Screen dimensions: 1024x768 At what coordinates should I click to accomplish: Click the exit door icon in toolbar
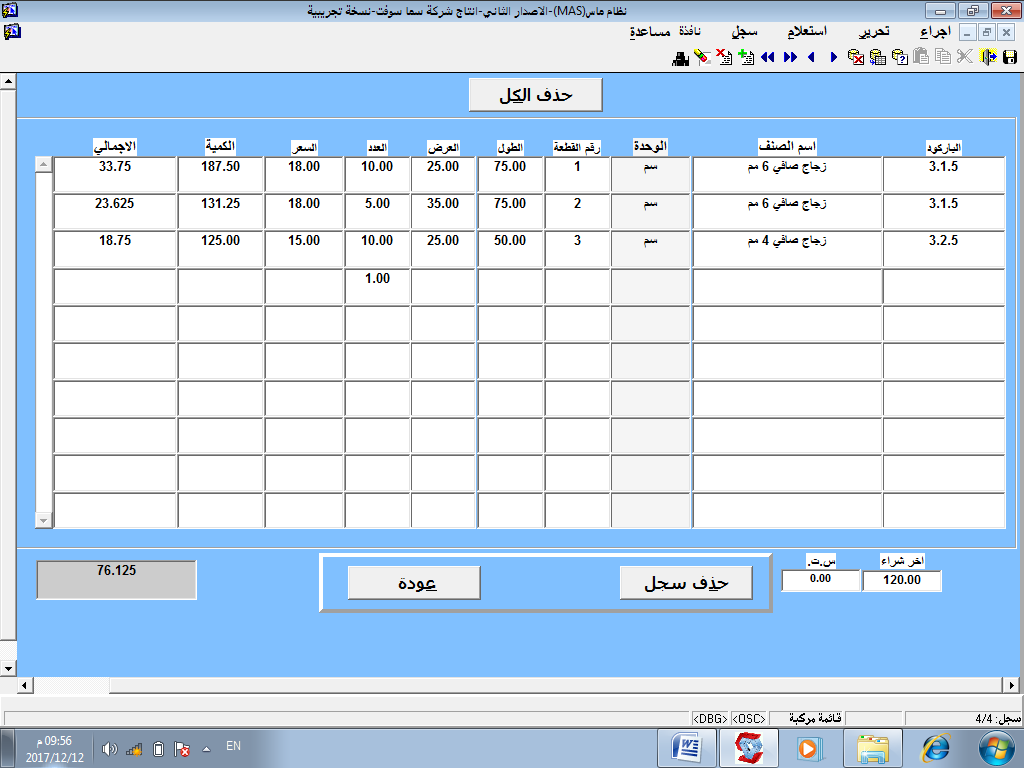click(987, 57)
